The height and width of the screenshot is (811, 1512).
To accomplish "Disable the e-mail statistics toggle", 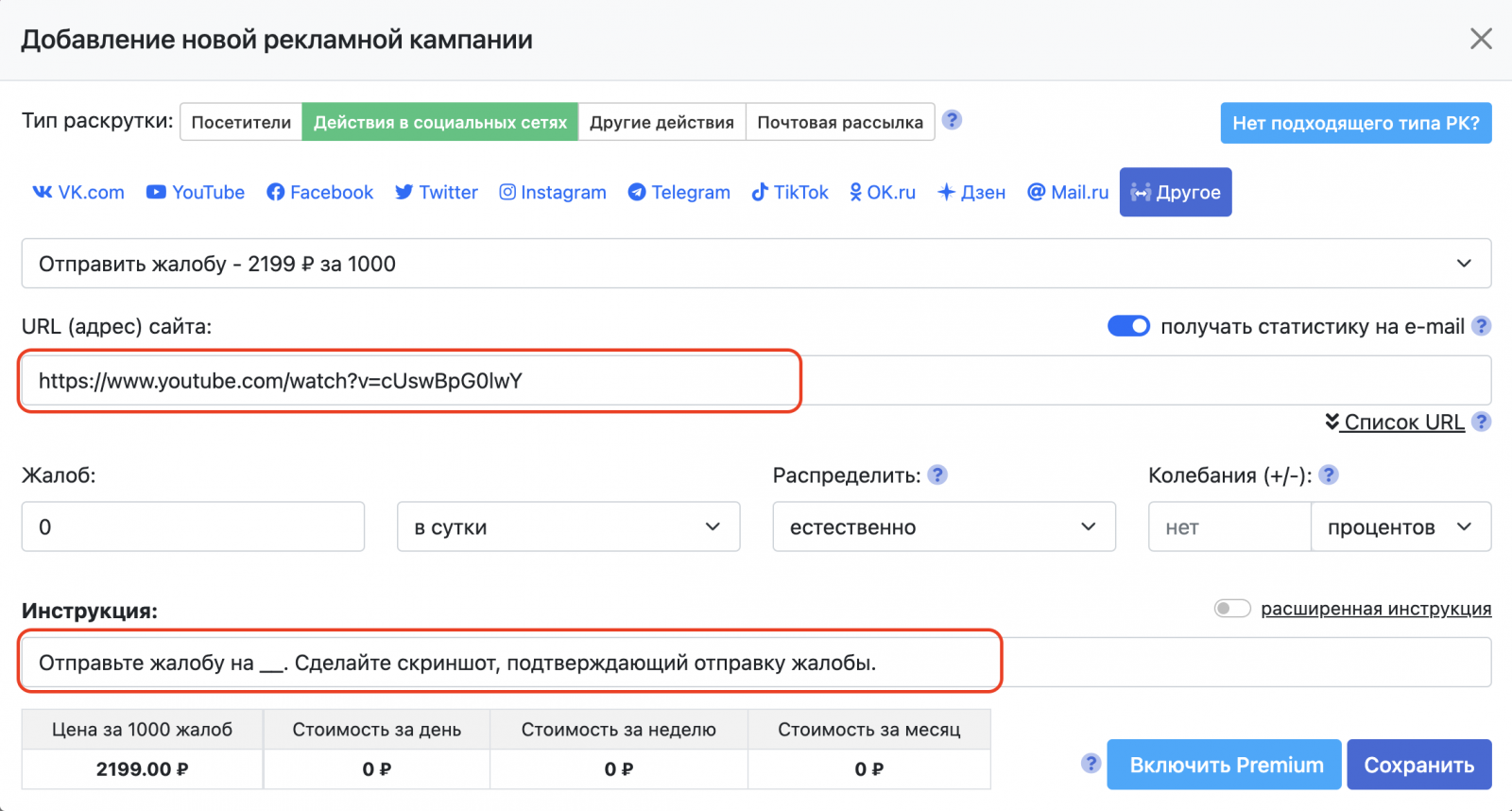I will 1128,326.
